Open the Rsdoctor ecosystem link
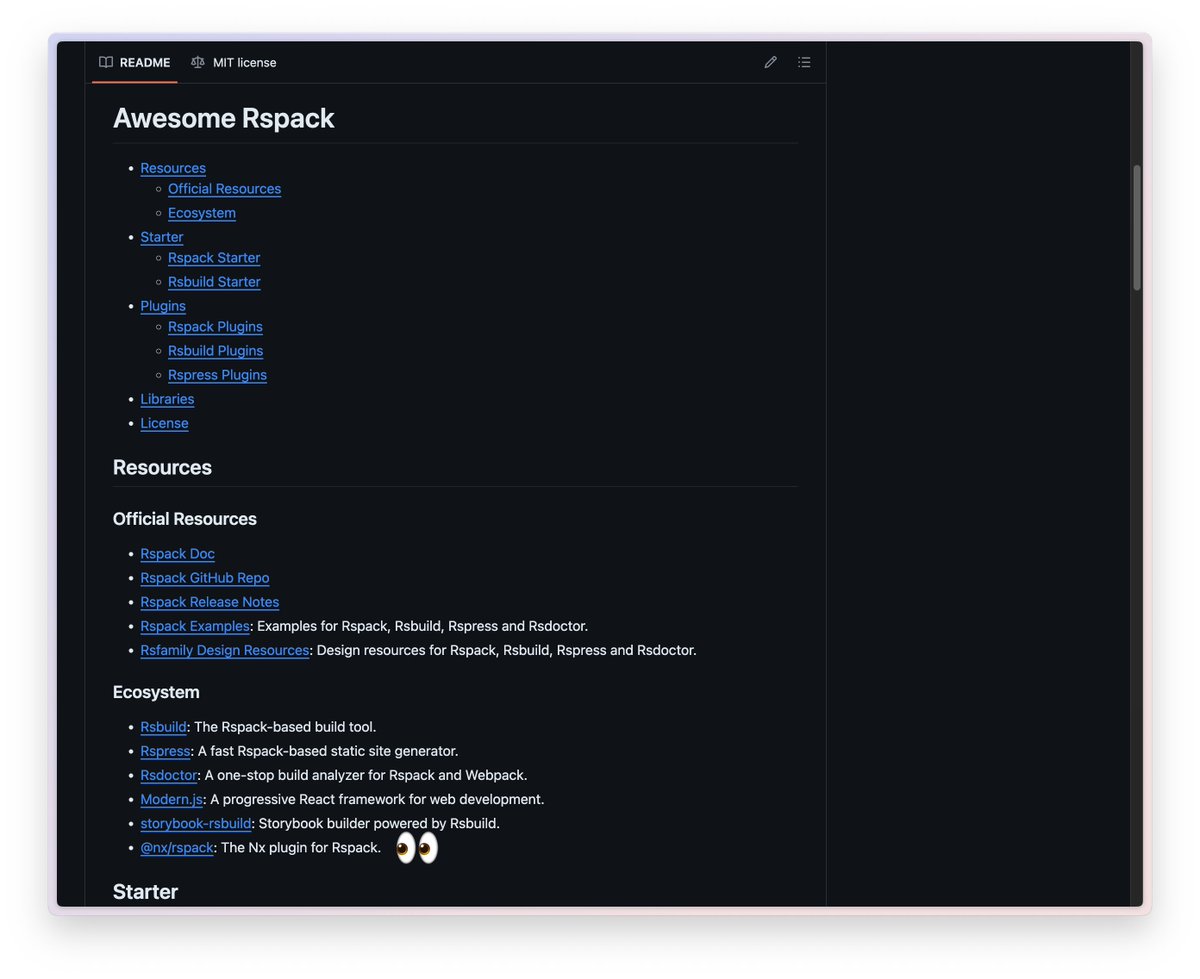Screen dimensions: 1200x979 click(x=169, y=775)
